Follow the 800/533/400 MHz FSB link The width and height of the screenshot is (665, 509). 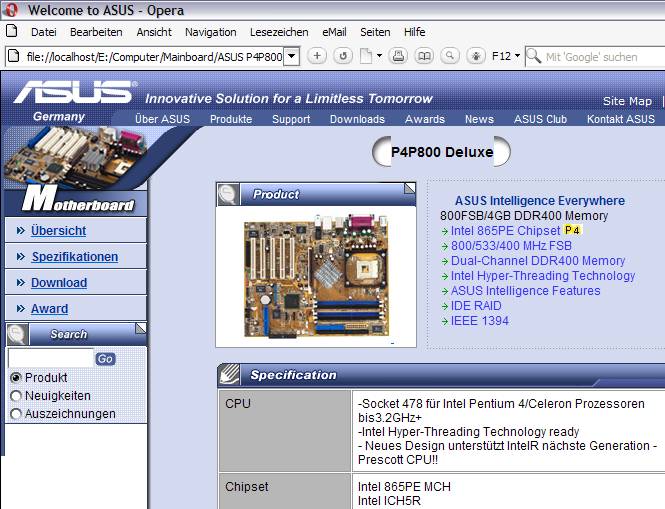point(511,246)
